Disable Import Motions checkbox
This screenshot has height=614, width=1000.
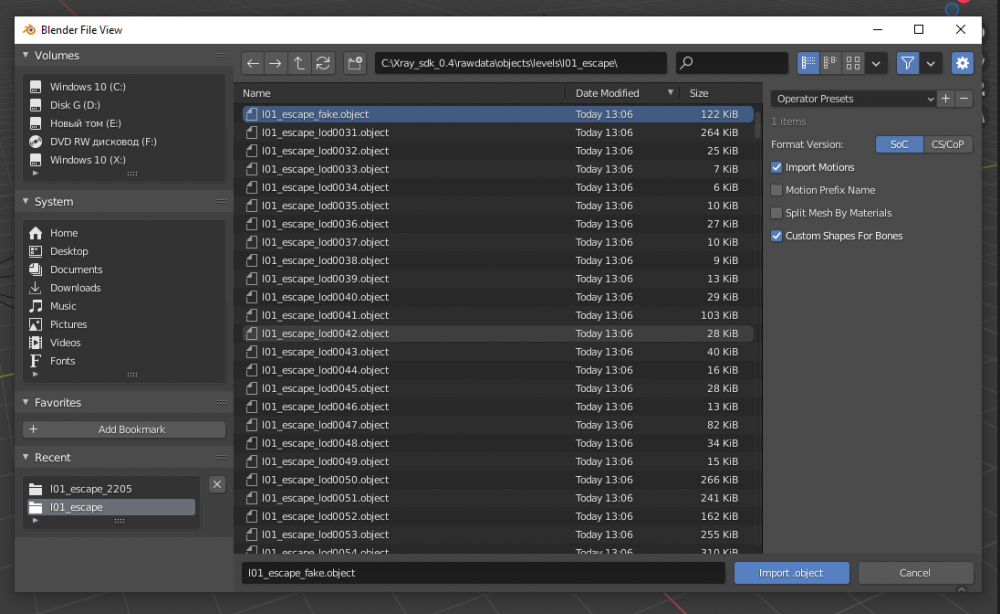point(777,167)
